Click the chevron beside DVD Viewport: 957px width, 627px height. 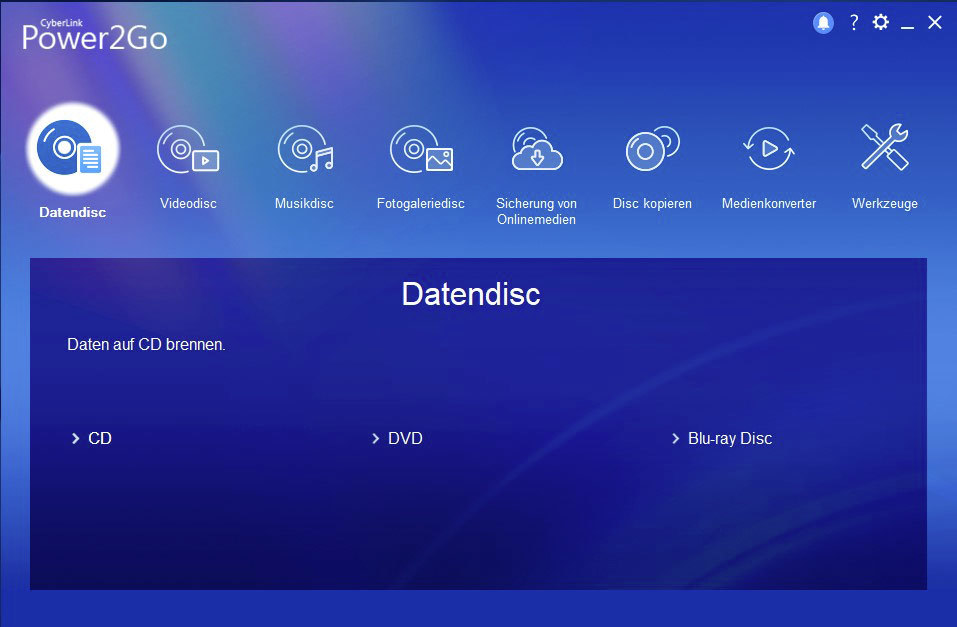point(375,438)
